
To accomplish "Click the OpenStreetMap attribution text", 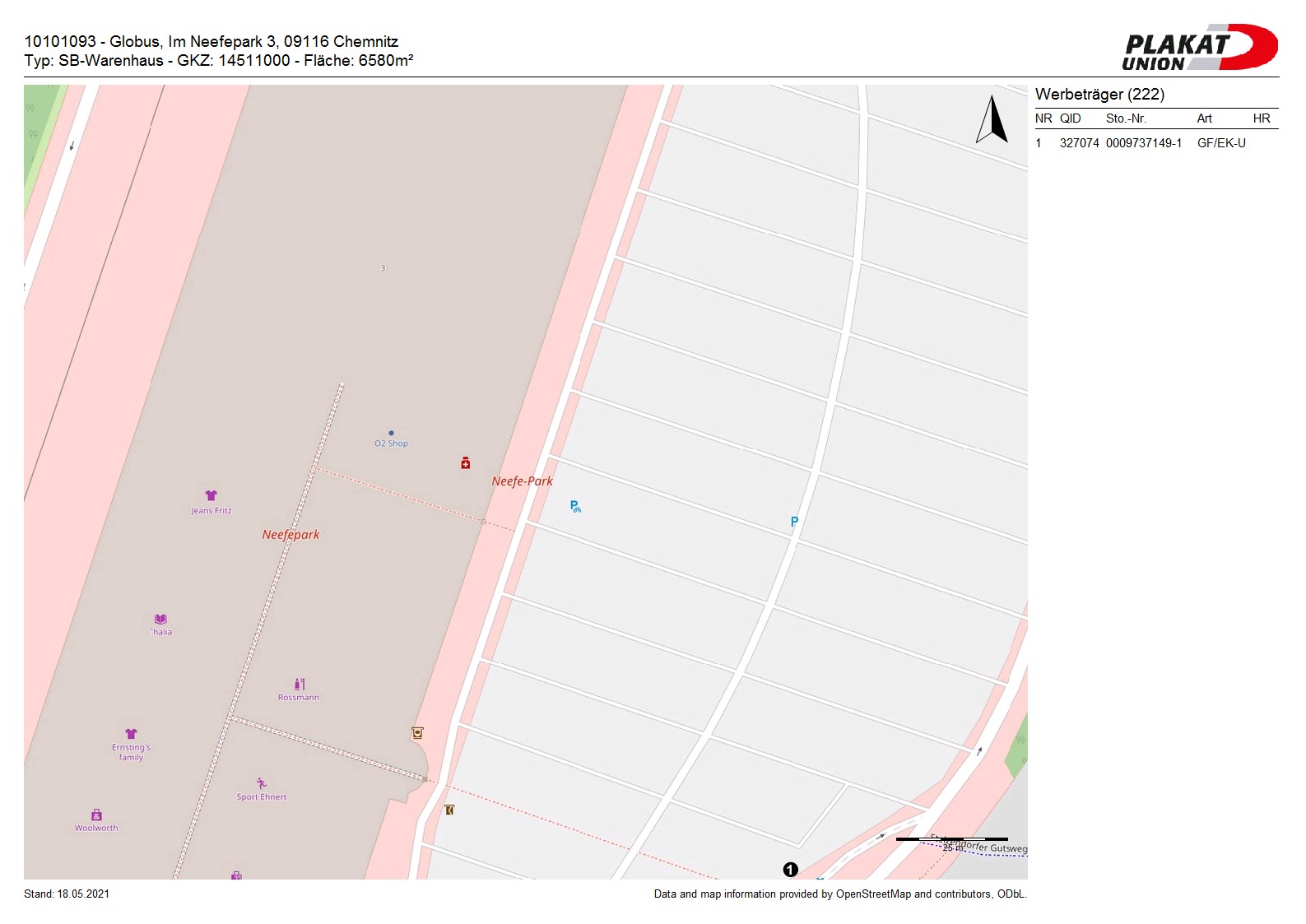I will (839, 894).
